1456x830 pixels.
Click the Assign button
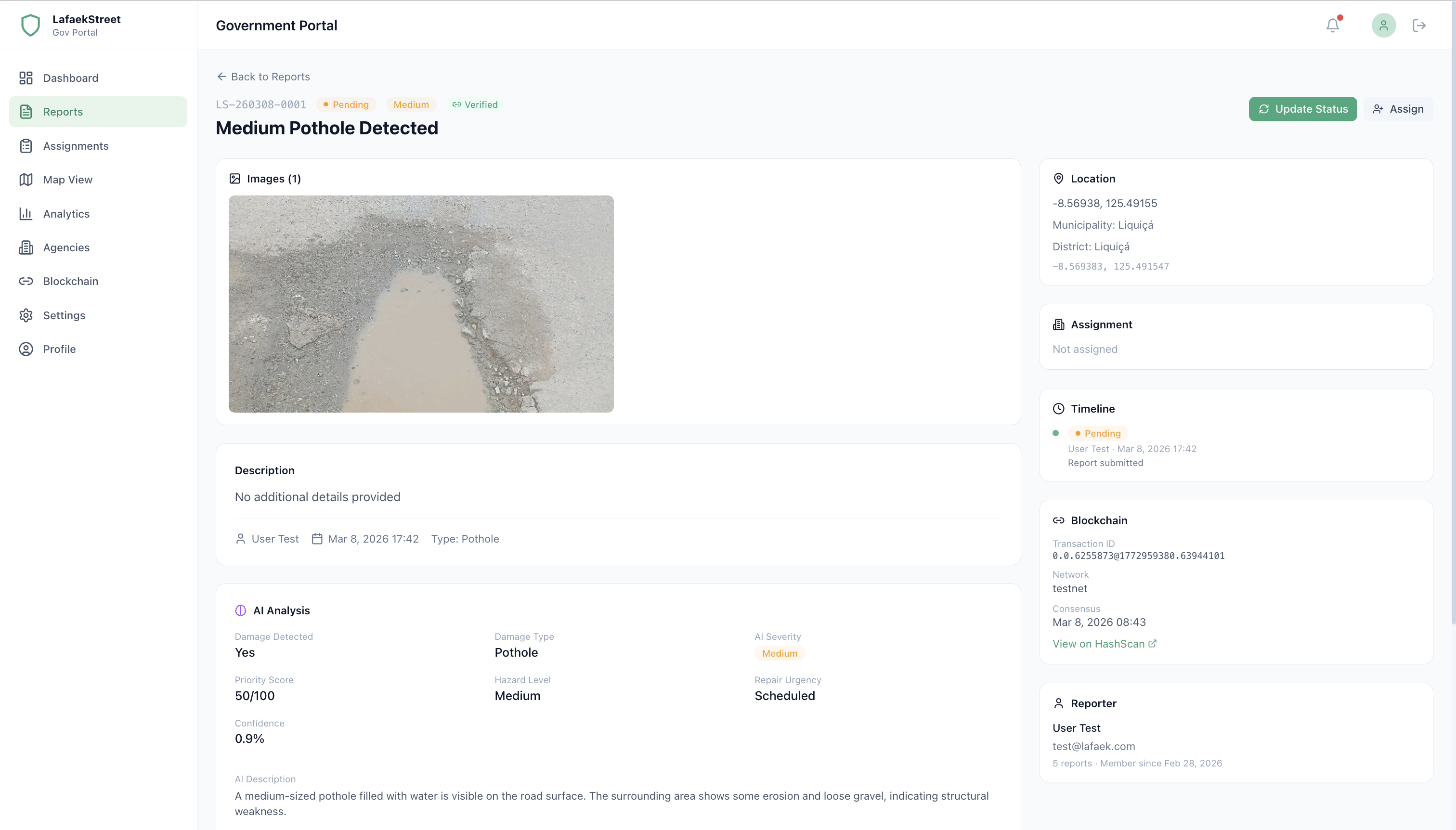click(1398, 109)
